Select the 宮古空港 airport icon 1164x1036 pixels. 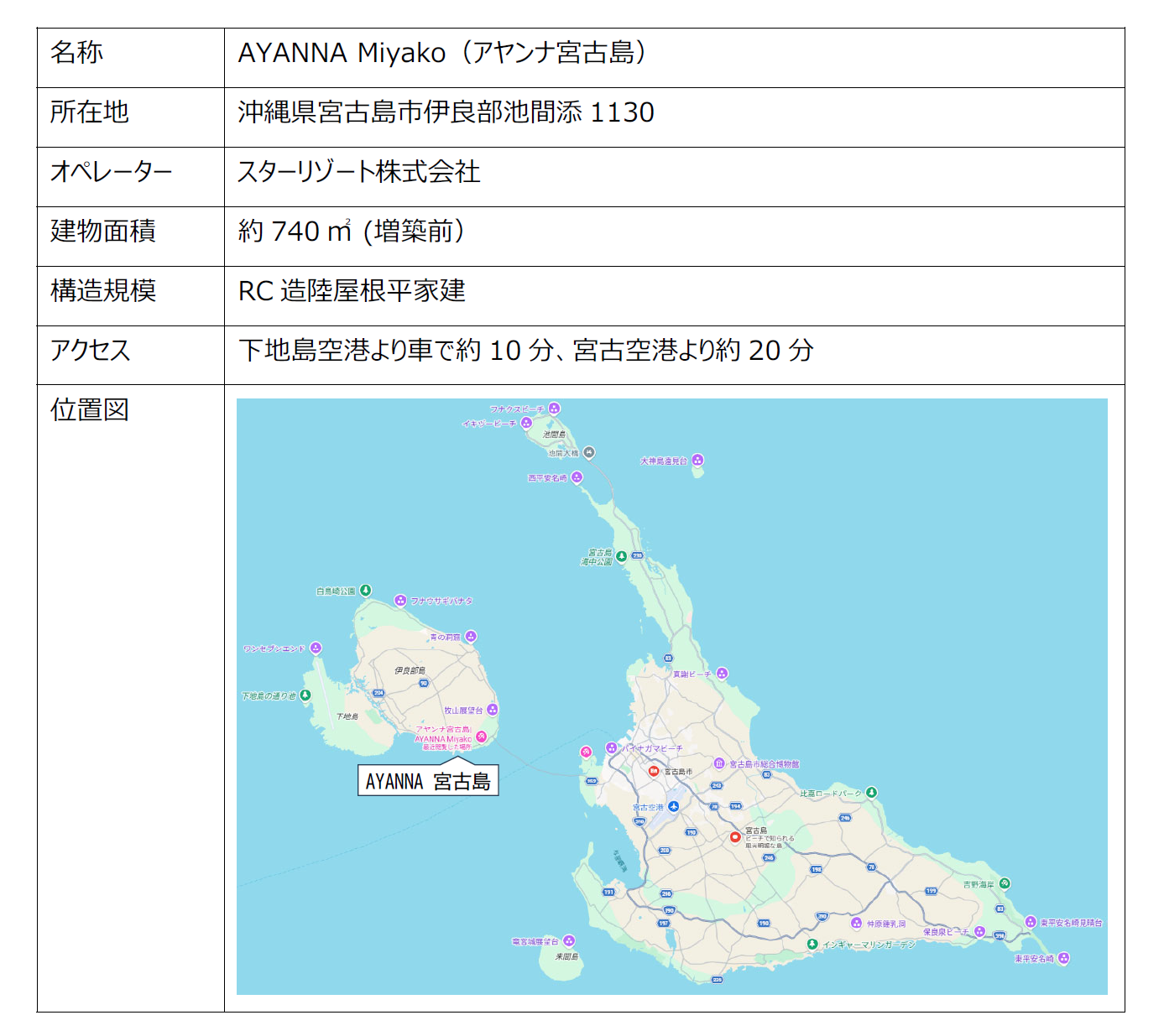click(x=673, y=806)
